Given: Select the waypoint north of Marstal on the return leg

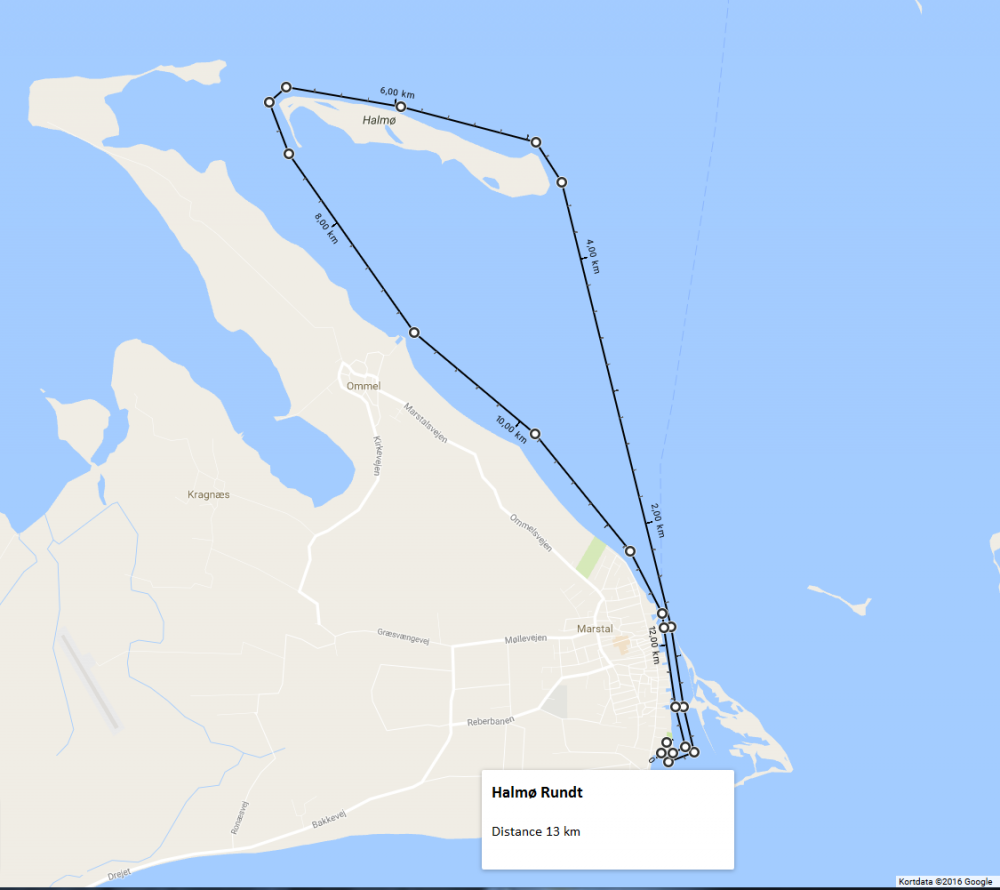Looking at the screenshot, I should [630, 551].
